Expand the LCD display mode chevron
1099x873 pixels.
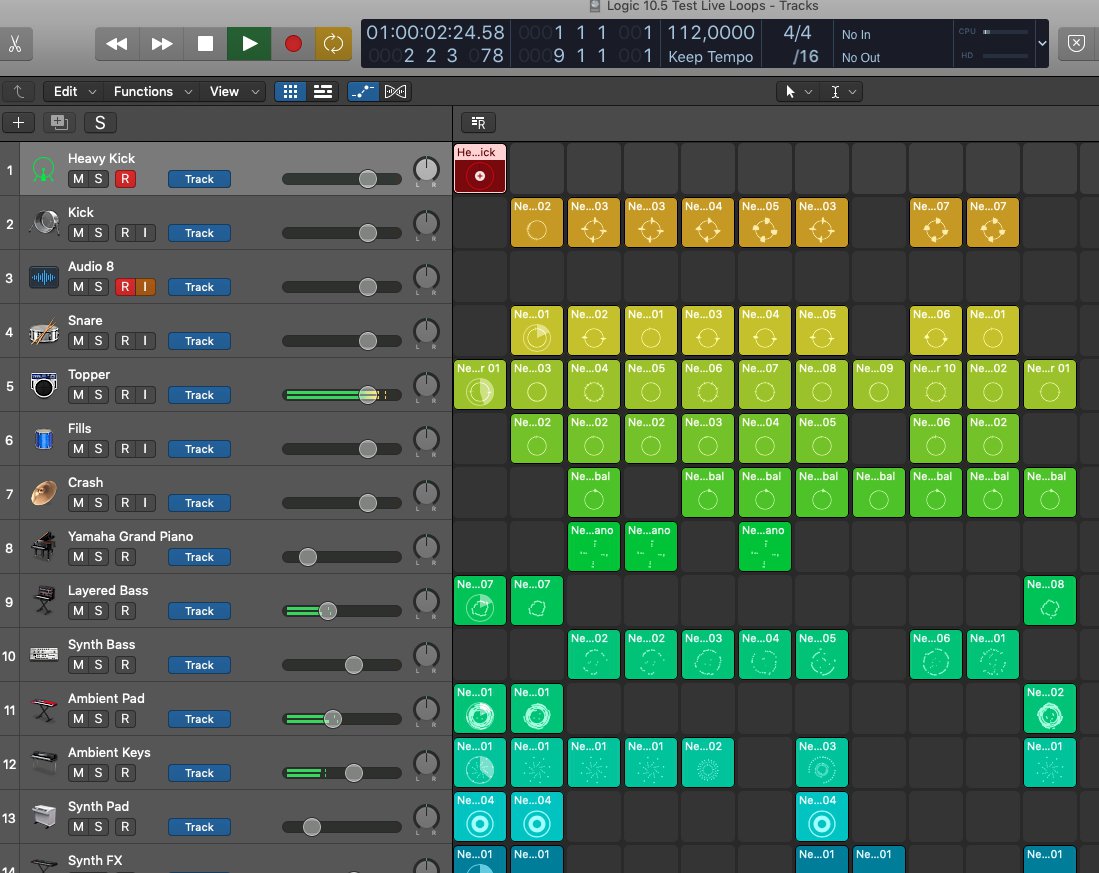pyautogui.click(x=1043, y=44)
